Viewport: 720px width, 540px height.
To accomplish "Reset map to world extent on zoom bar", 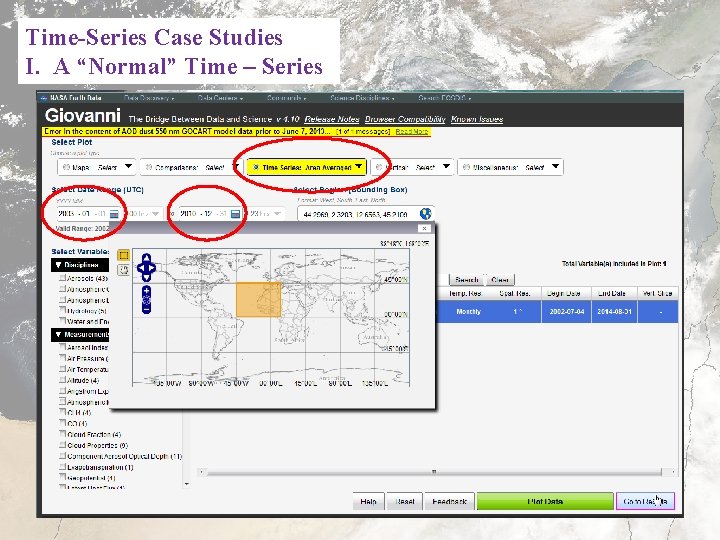I will click(x=146, y=300).
